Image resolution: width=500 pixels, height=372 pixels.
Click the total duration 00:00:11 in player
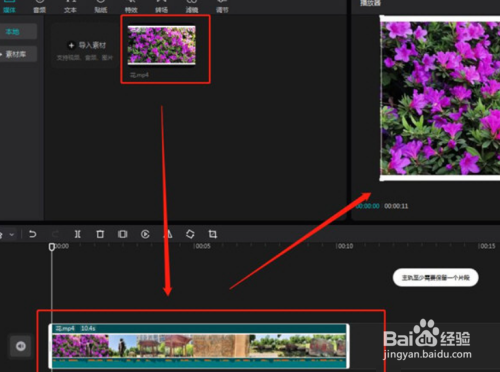click(396, 206)
